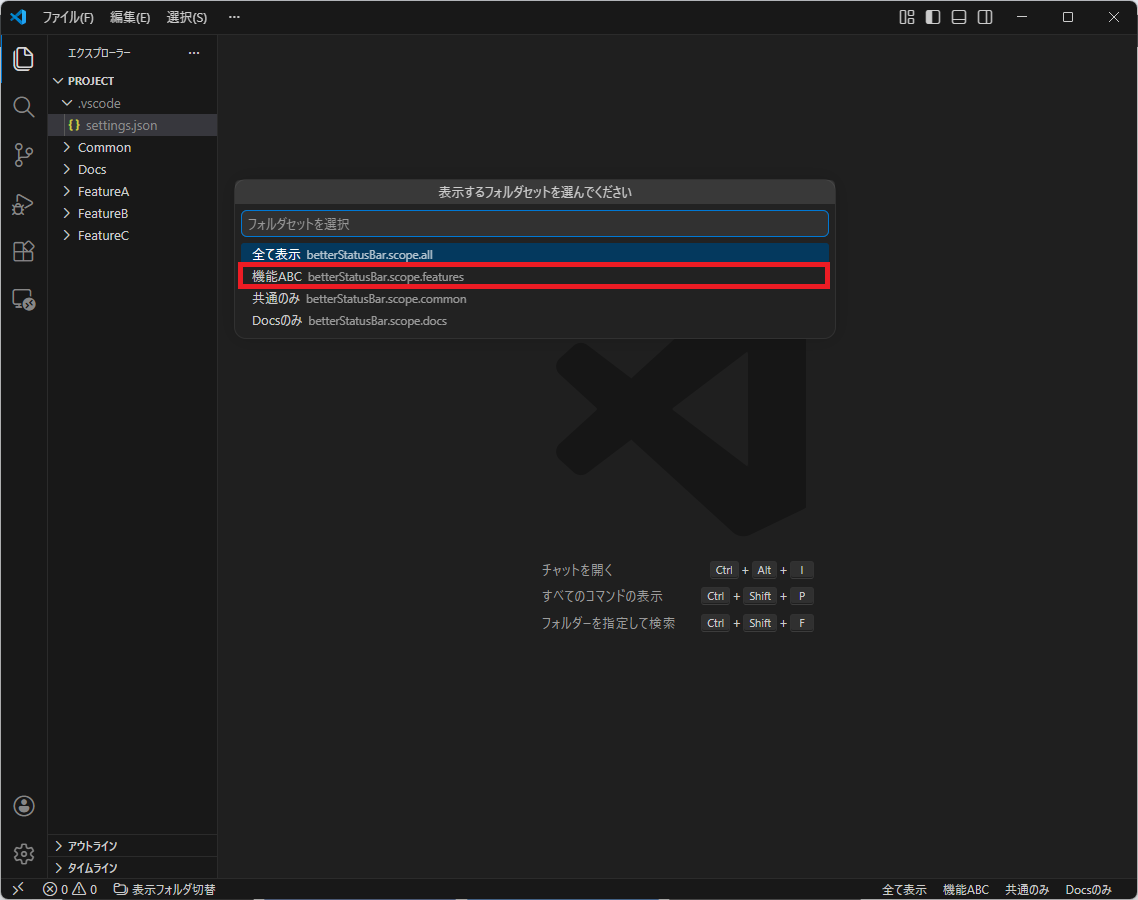
Task: Click the remote window status bar icon
Action: 17,889
